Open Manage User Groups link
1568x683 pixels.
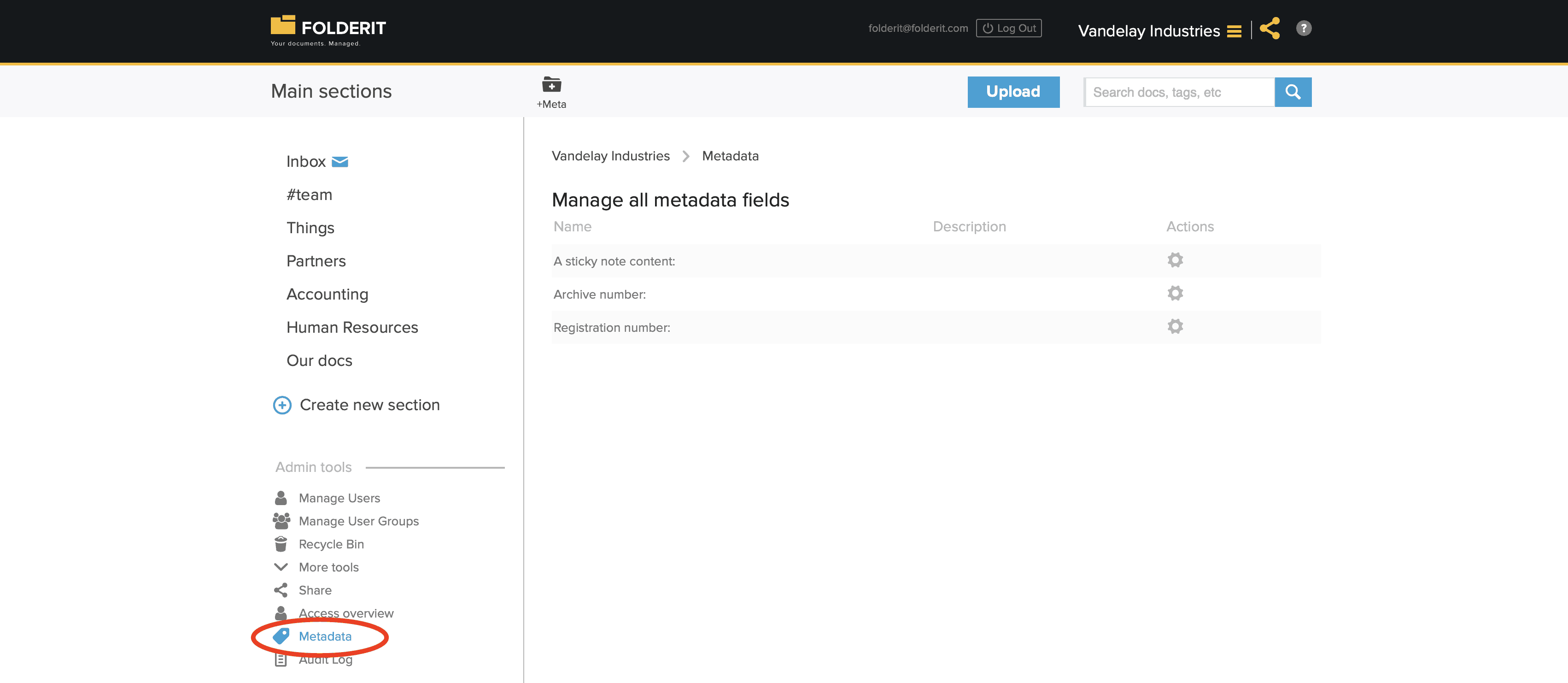tap(358, 521)
